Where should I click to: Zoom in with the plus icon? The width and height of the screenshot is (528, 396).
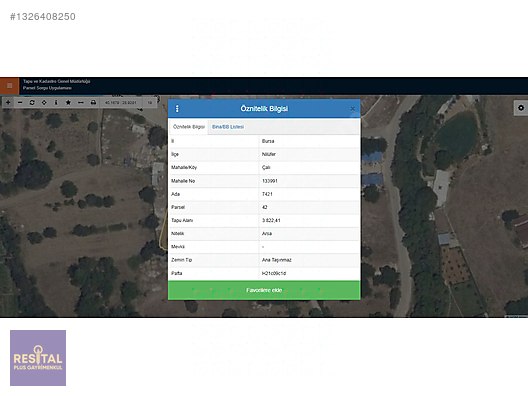pos(8,102)
